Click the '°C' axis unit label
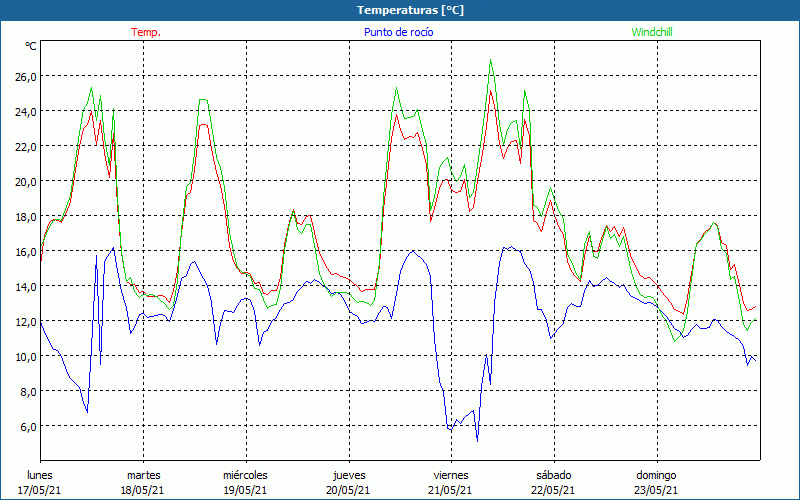The width and height of the screenshot is (800, 500). pyautogui.click(x=31, y=46)
